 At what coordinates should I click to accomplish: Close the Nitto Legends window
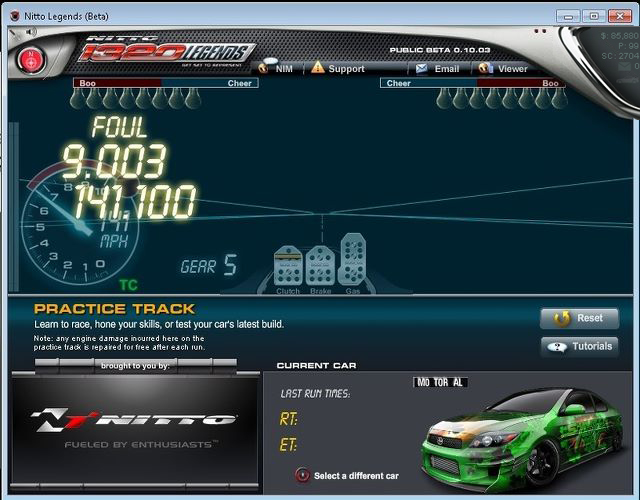click(x=620, y=16)
